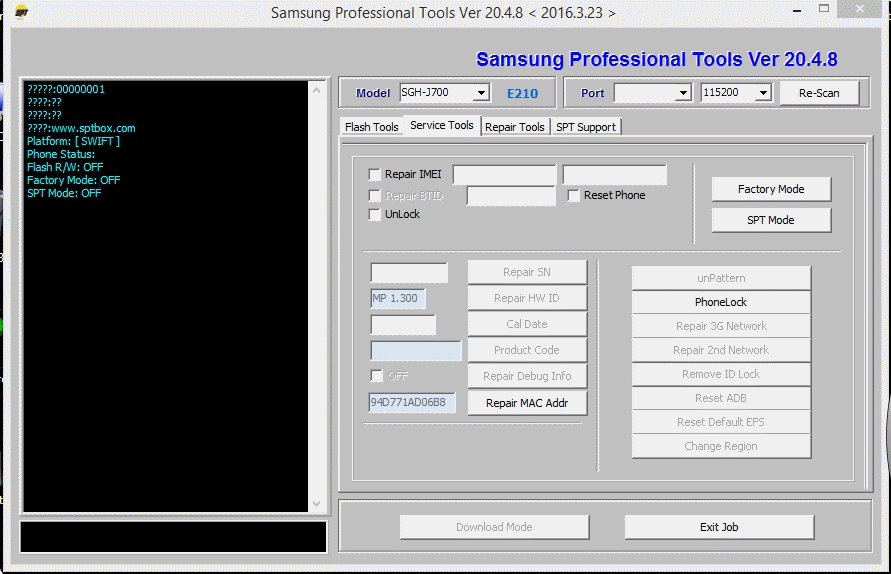Click the 'Flash R/W: OFF' log line
Viewport: 891px width, 574px height.
click(x=65, y=167)
